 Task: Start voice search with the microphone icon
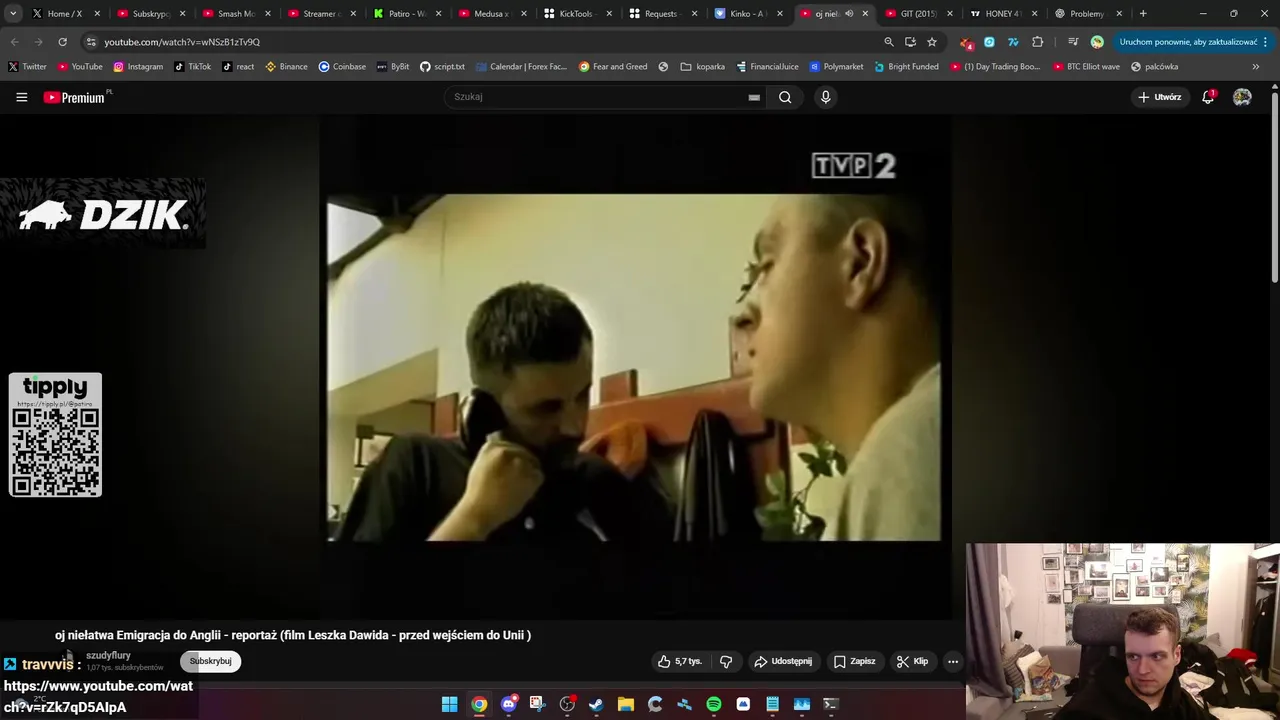pos(825,97)
